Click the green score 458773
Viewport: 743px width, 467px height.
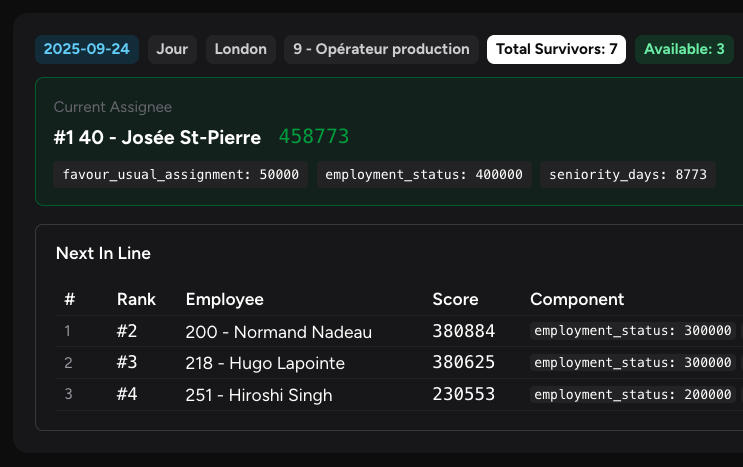(314, 137)
